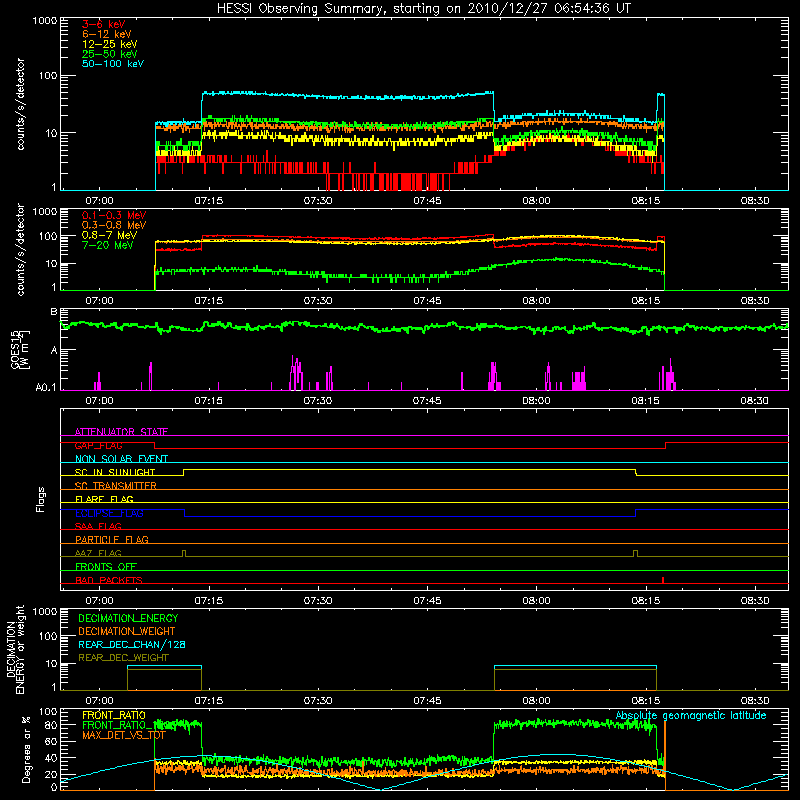The height and width of the screenshot is (800, 800).
Task: Click 07:45 tick label under the top keV panel
Action: (x=427, y=201)
